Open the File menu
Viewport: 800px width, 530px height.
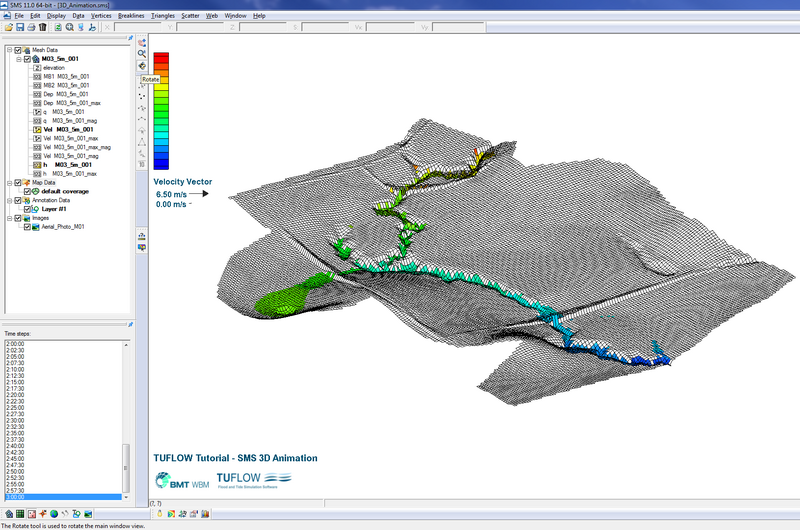pyautogui.click(x=19, y=16)
